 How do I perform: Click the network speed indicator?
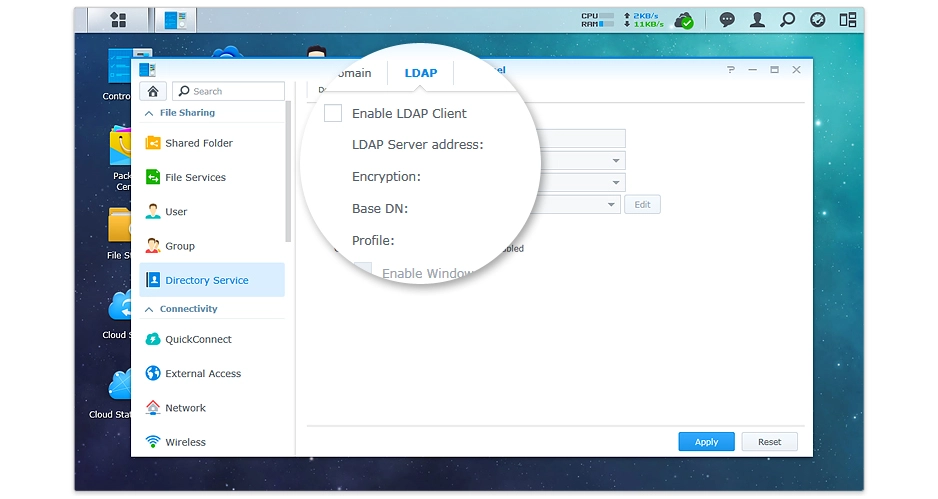pos(644,20)
